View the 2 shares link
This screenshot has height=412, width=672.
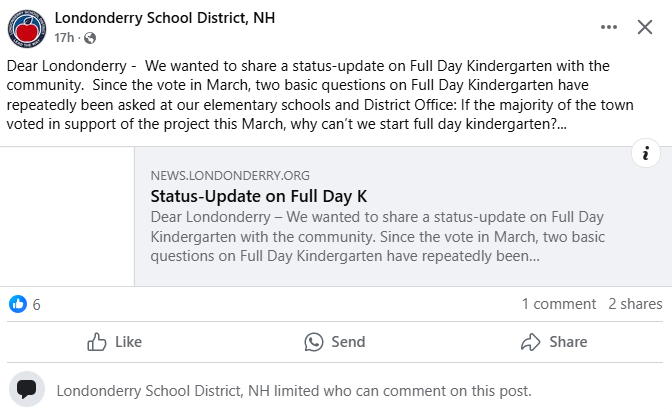coord(635,304)
